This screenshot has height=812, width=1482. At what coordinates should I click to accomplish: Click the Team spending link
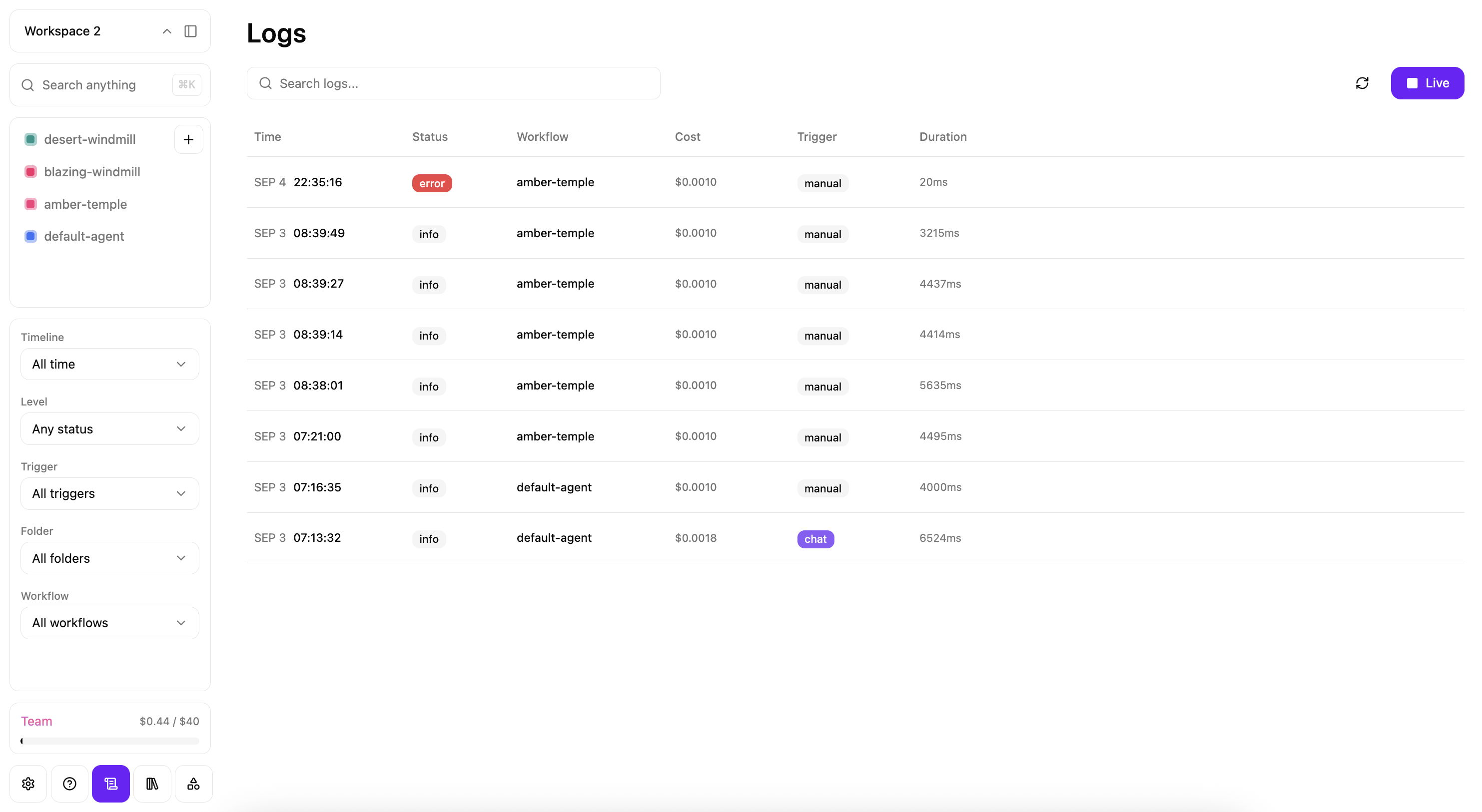pos(36,721)
